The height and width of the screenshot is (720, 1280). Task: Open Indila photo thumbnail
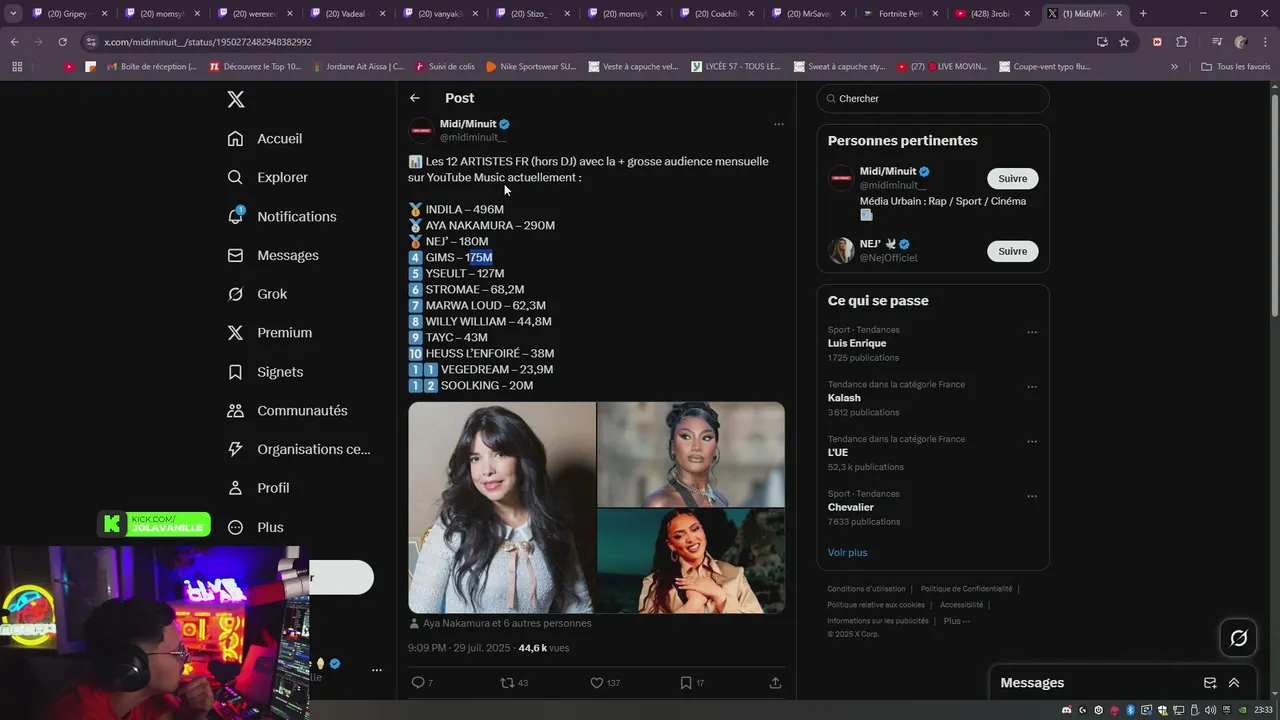(501, 507)
